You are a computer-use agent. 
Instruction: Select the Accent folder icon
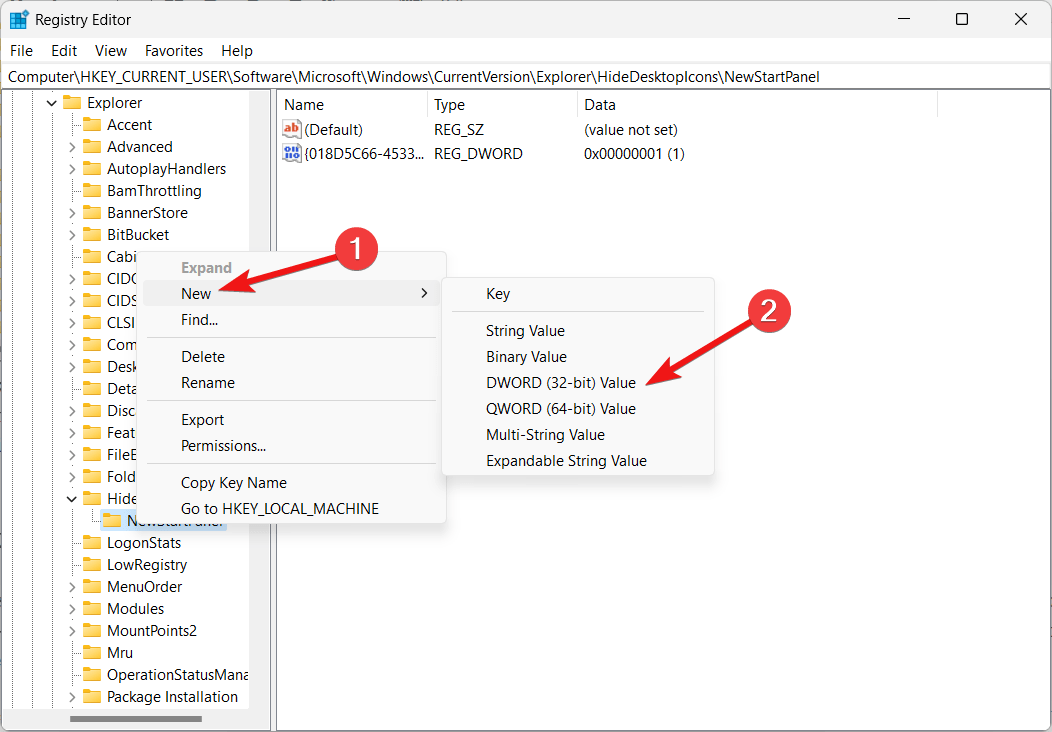coord(92,125)
